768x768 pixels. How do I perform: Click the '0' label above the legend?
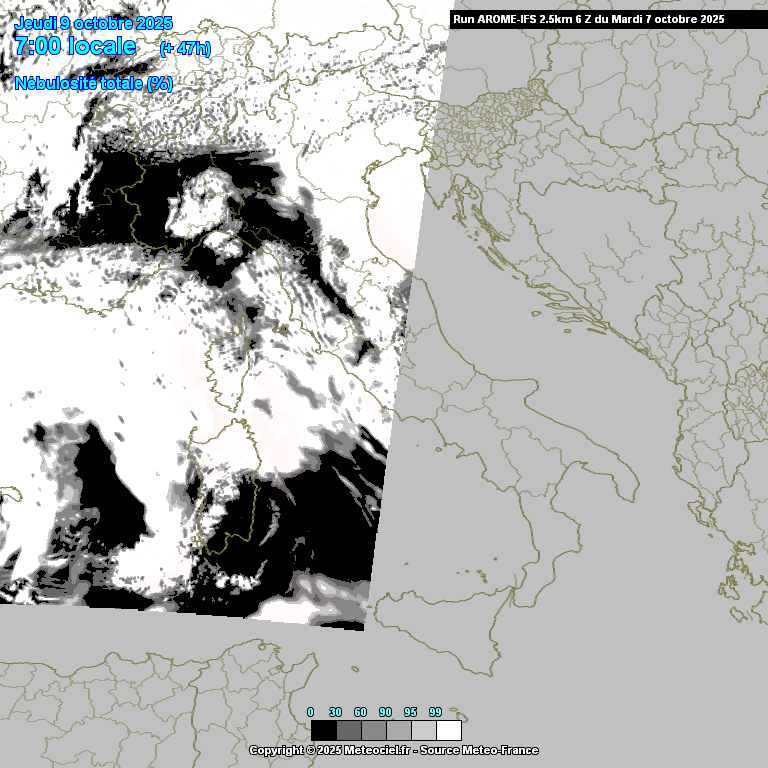point(311,712)
